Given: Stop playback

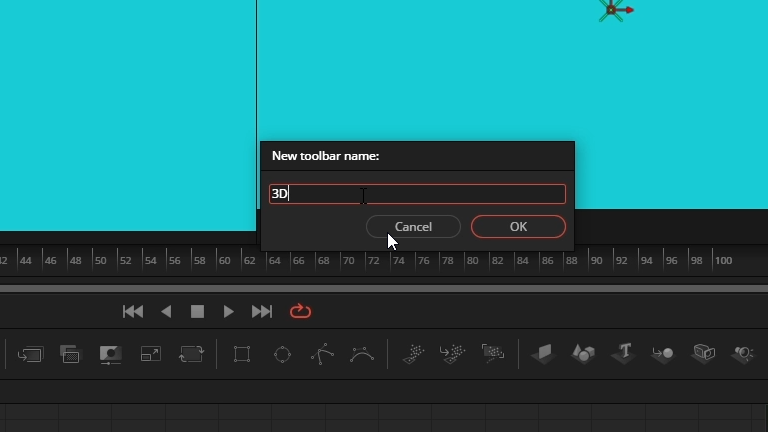Looking at the screenshot, I should pyautogui.click(x=197, y=312).
